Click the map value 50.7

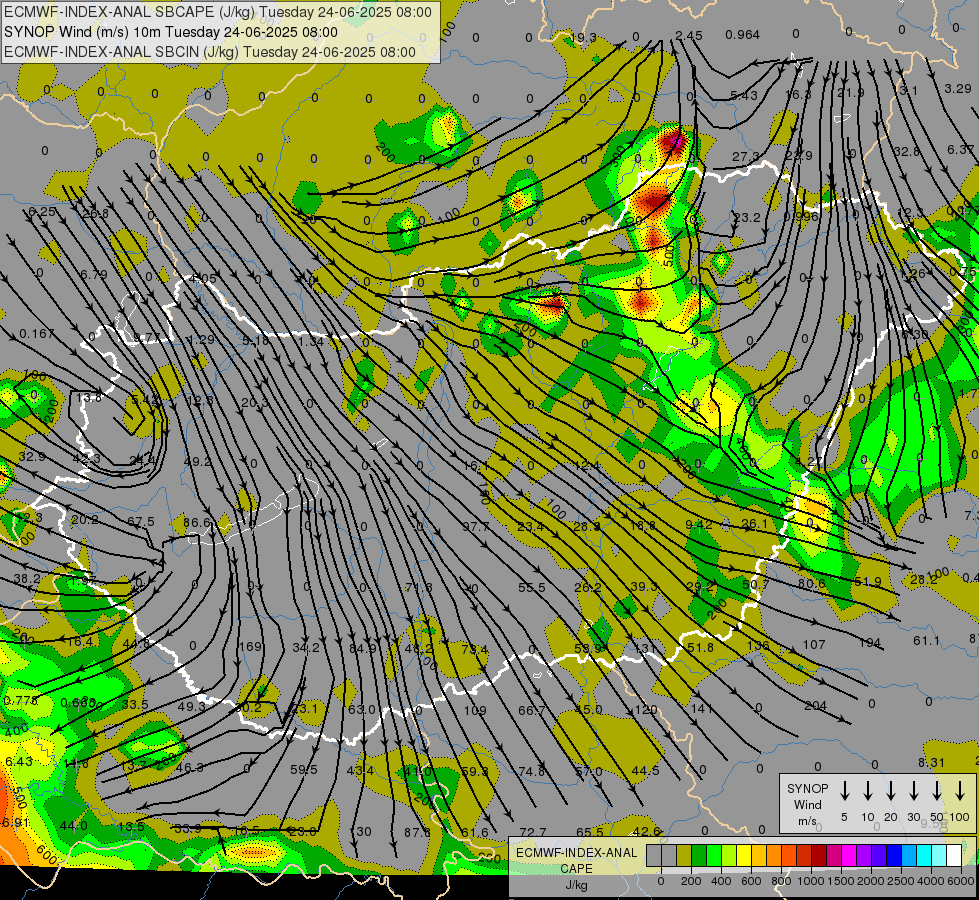click(x=755, y=585)
